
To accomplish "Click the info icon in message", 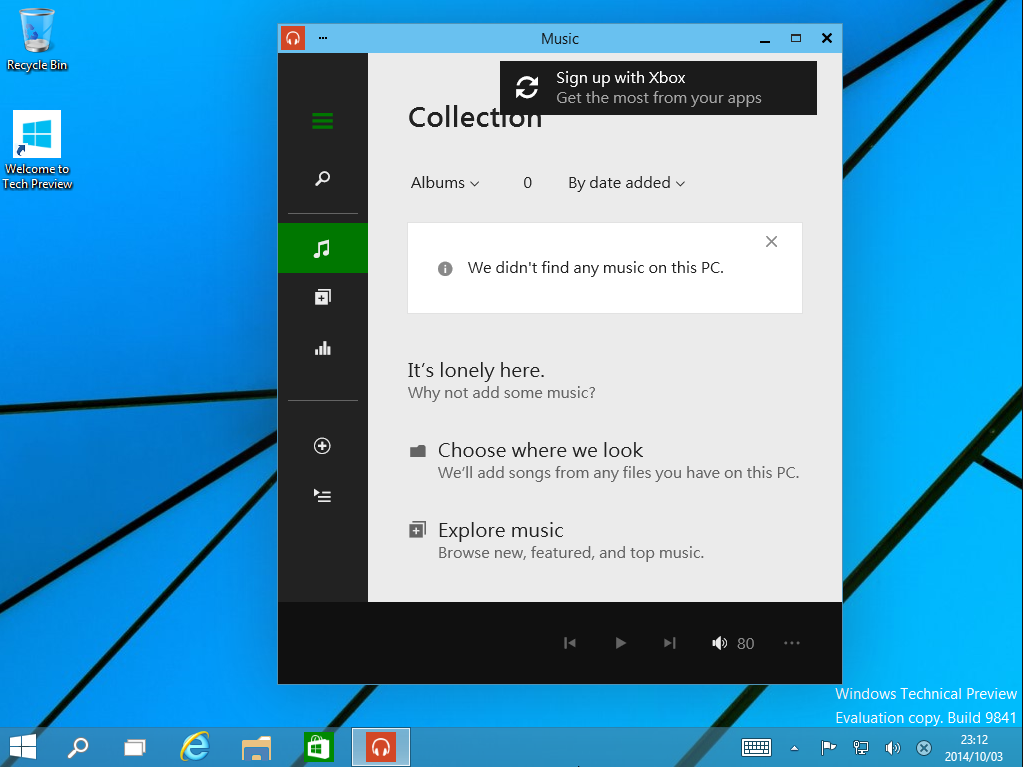I will pyautogui.click(x=445, y=268).
